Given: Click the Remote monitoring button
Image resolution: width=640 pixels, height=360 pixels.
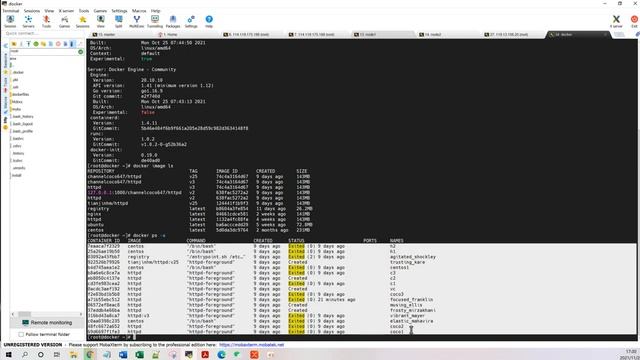Looking at the screenshot, I should coord(47,323).
